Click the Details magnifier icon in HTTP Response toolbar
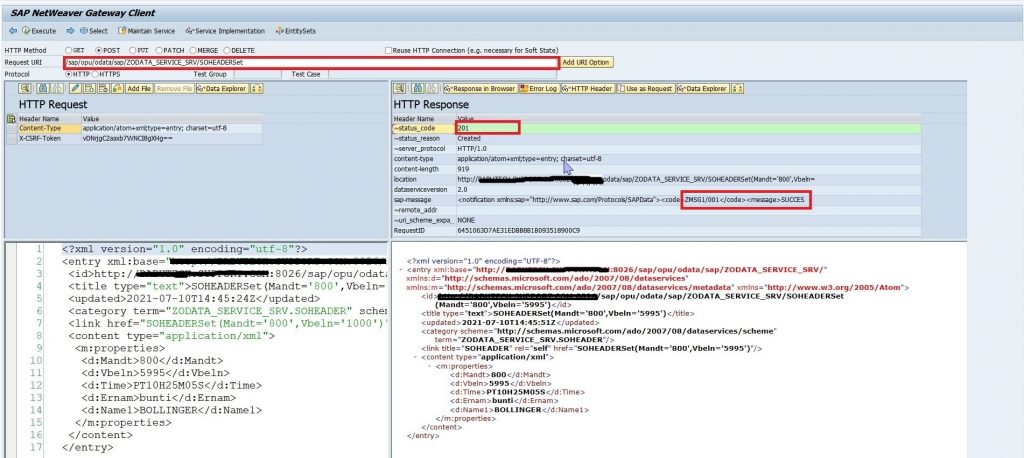 pos(400,88)
